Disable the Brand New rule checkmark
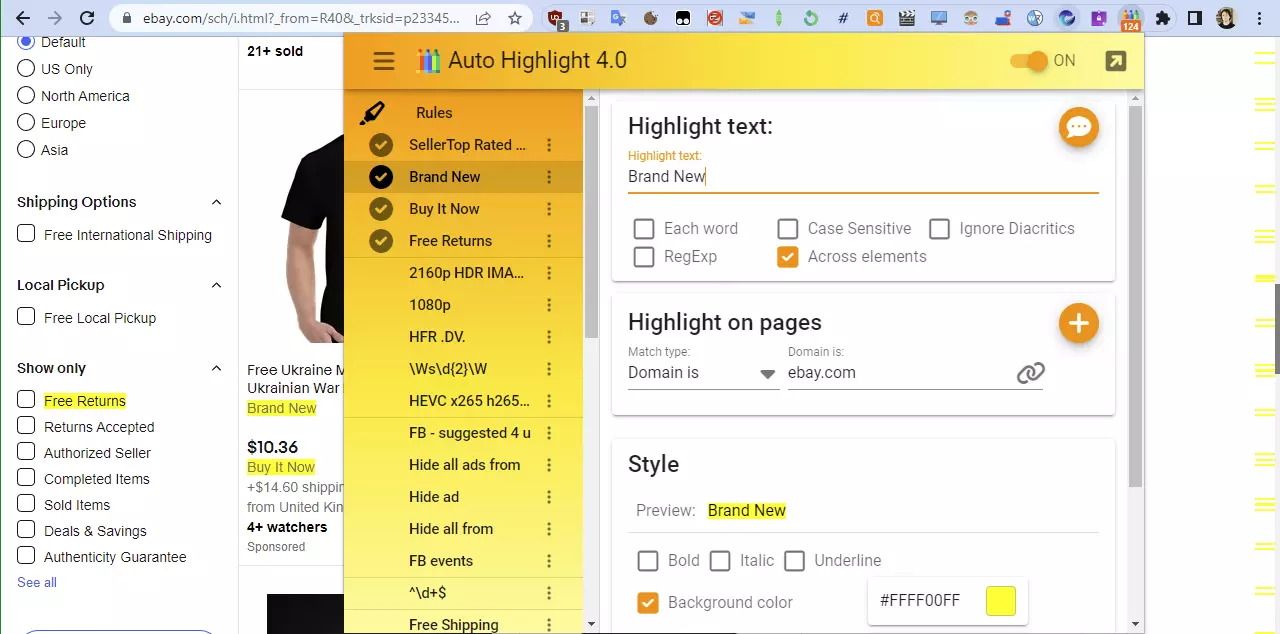Viewport: 1280px width, 634px height. coord(381,177)
